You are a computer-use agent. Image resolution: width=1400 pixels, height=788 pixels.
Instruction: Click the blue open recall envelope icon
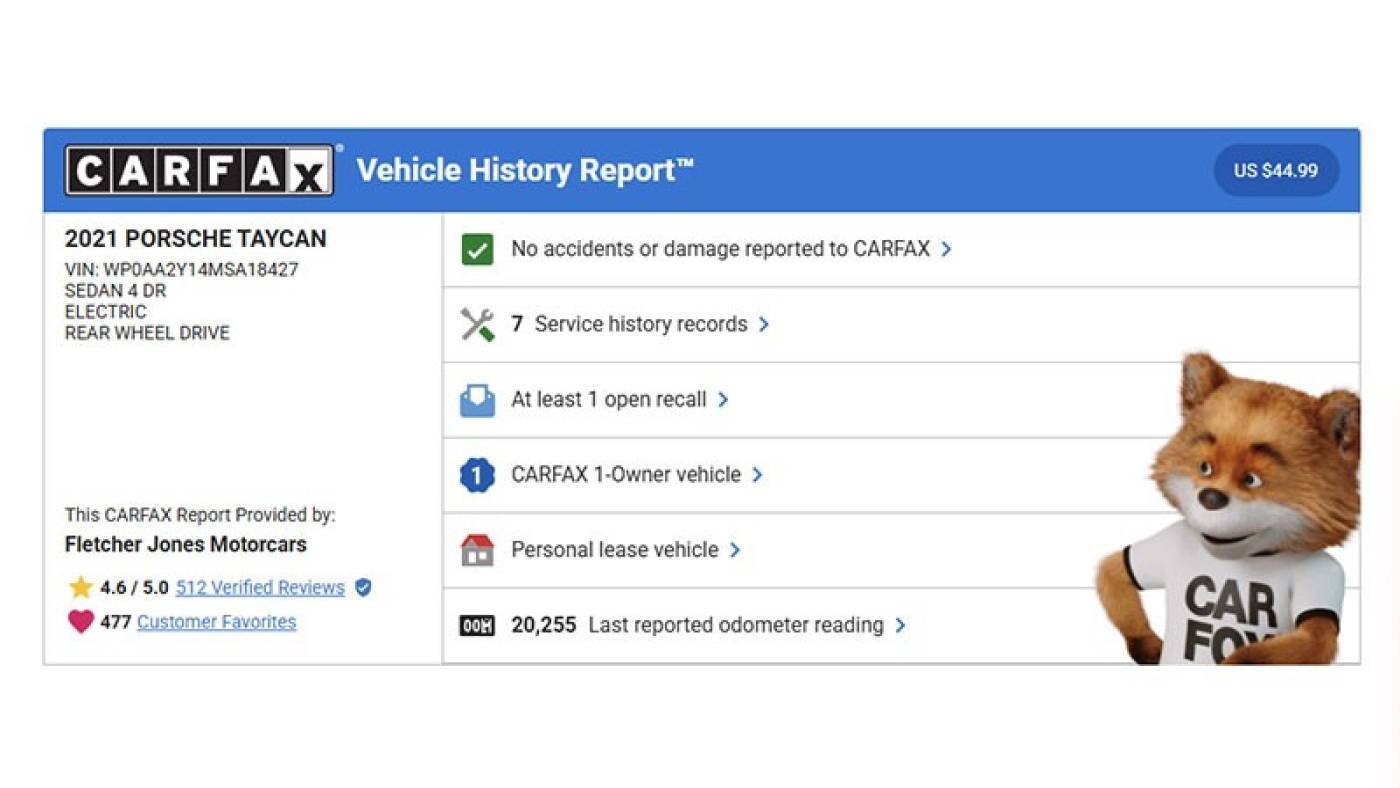coord(477,400)
